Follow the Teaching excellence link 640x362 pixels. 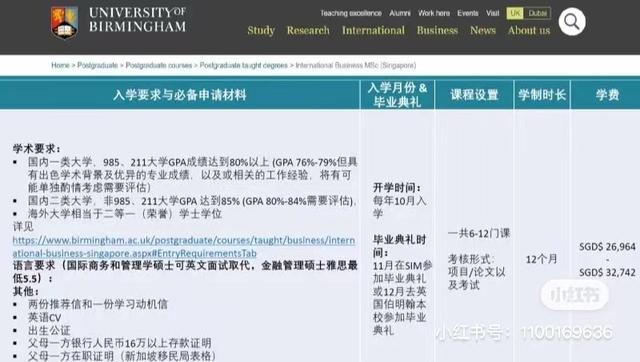[x=351, y=13]
